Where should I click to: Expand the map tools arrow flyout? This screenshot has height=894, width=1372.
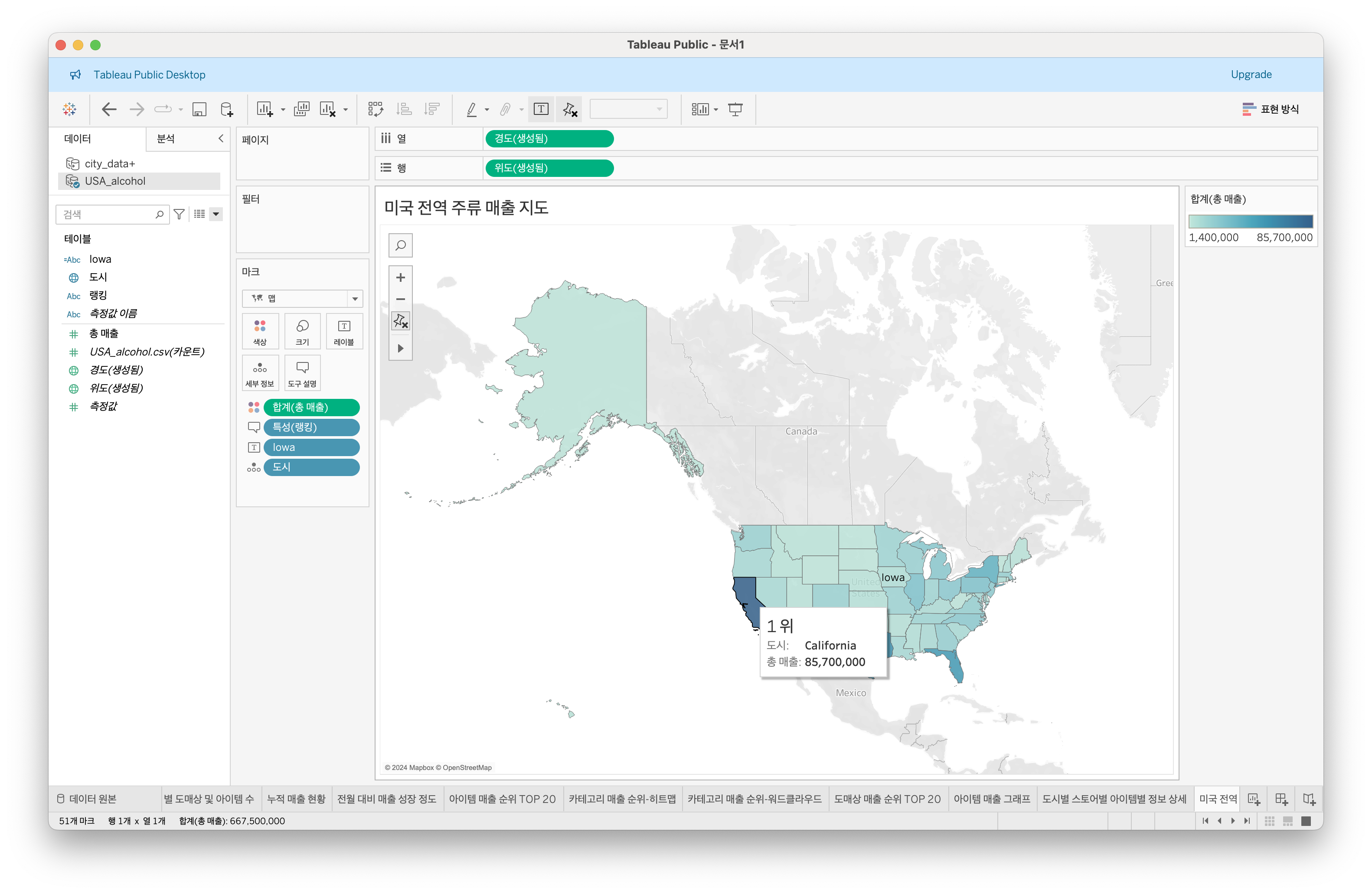(x=401, y=348)
